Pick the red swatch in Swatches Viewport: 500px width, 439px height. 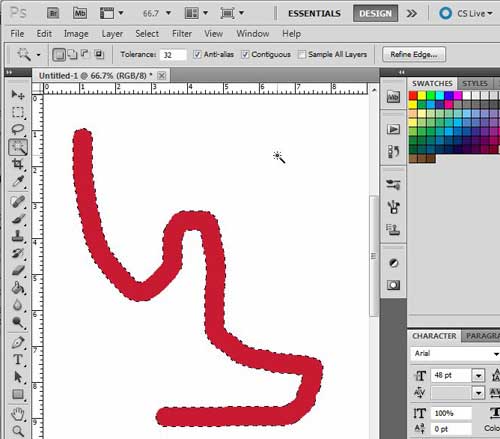[413, 96]
